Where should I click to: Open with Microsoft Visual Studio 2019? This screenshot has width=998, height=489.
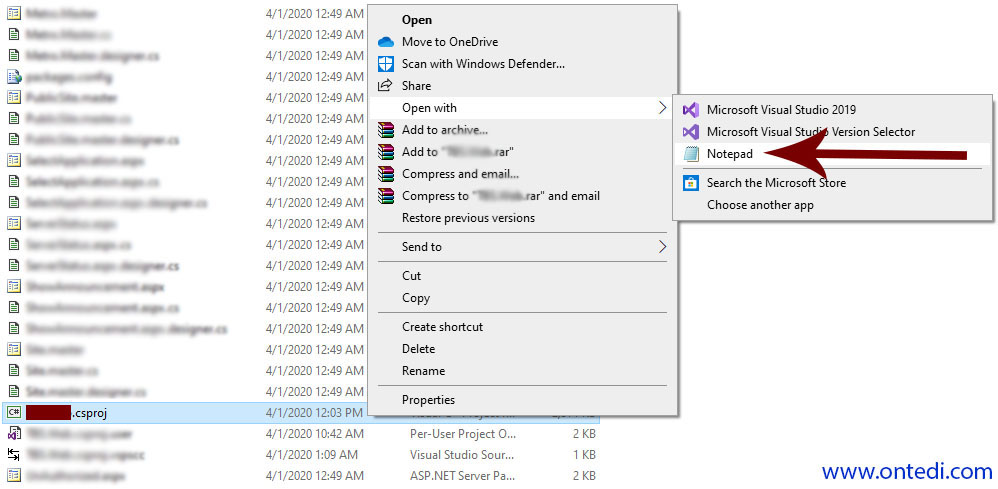(x=781, y=110)
